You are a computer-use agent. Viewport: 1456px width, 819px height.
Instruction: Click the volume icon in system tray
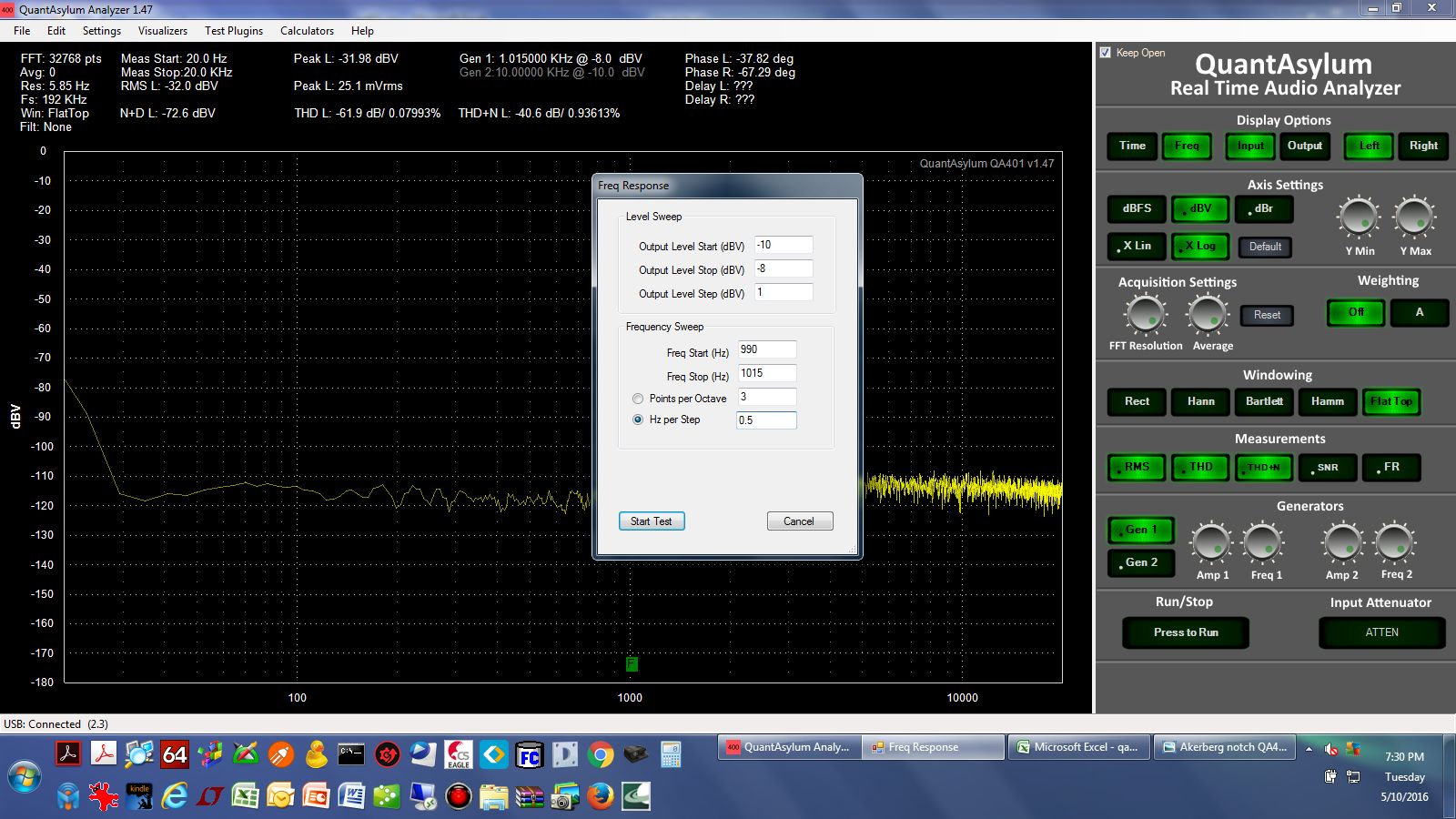point(1330,750)
